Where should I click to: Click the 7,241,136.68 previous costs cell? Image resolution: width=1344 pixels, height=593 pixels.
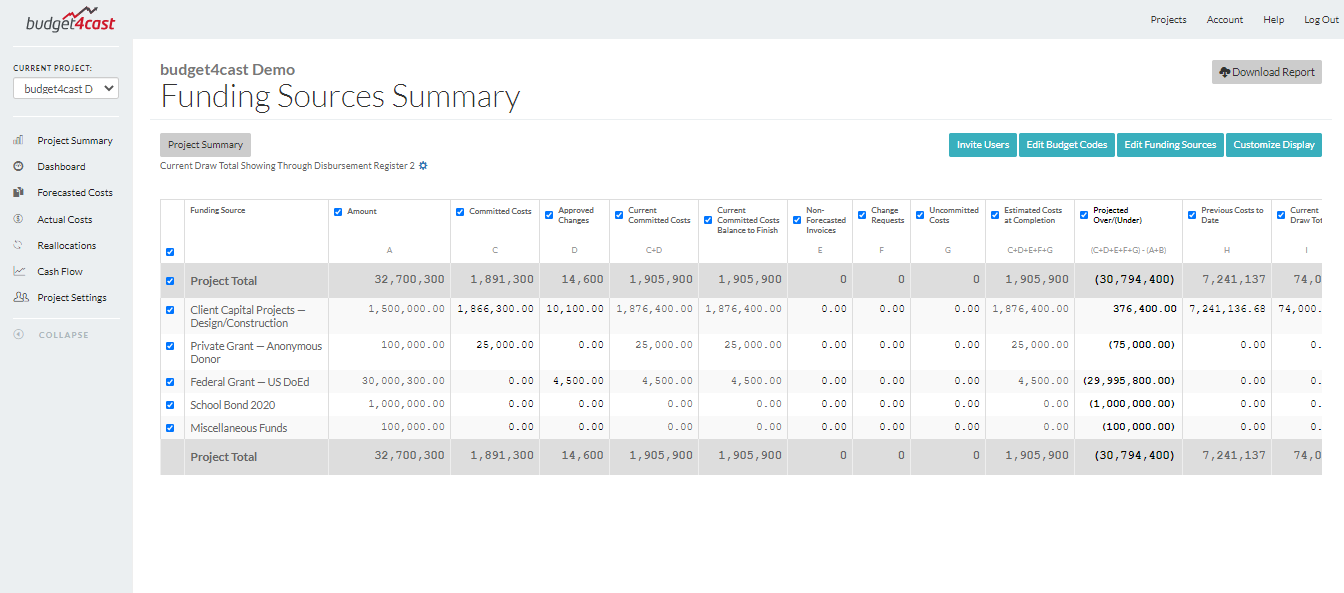[x=1227, y=309]
